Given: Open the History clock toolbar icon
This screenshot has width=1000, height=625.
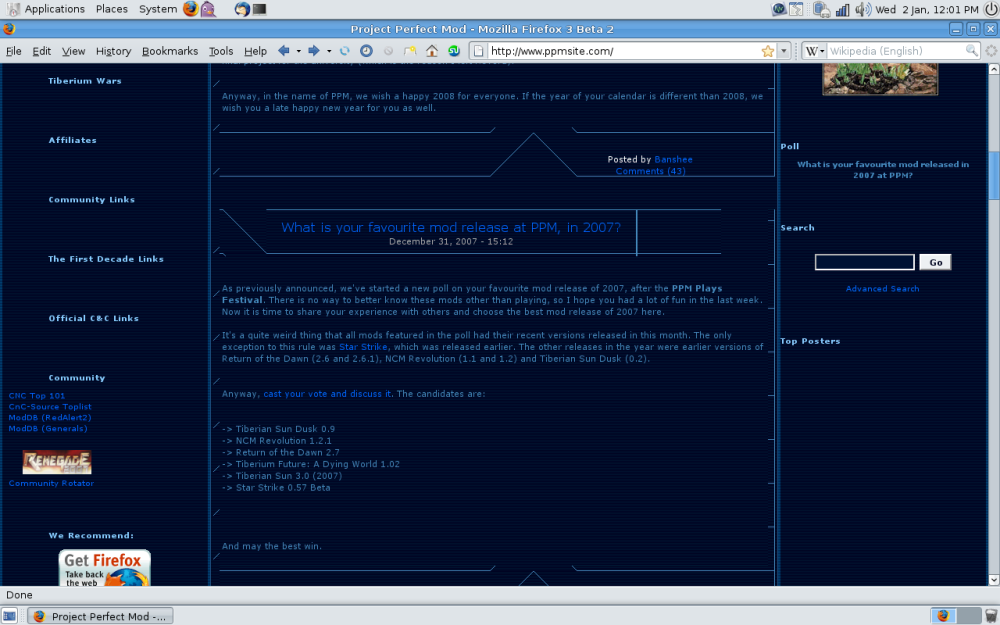Looking at the screenshot, I should click(366, 51).
